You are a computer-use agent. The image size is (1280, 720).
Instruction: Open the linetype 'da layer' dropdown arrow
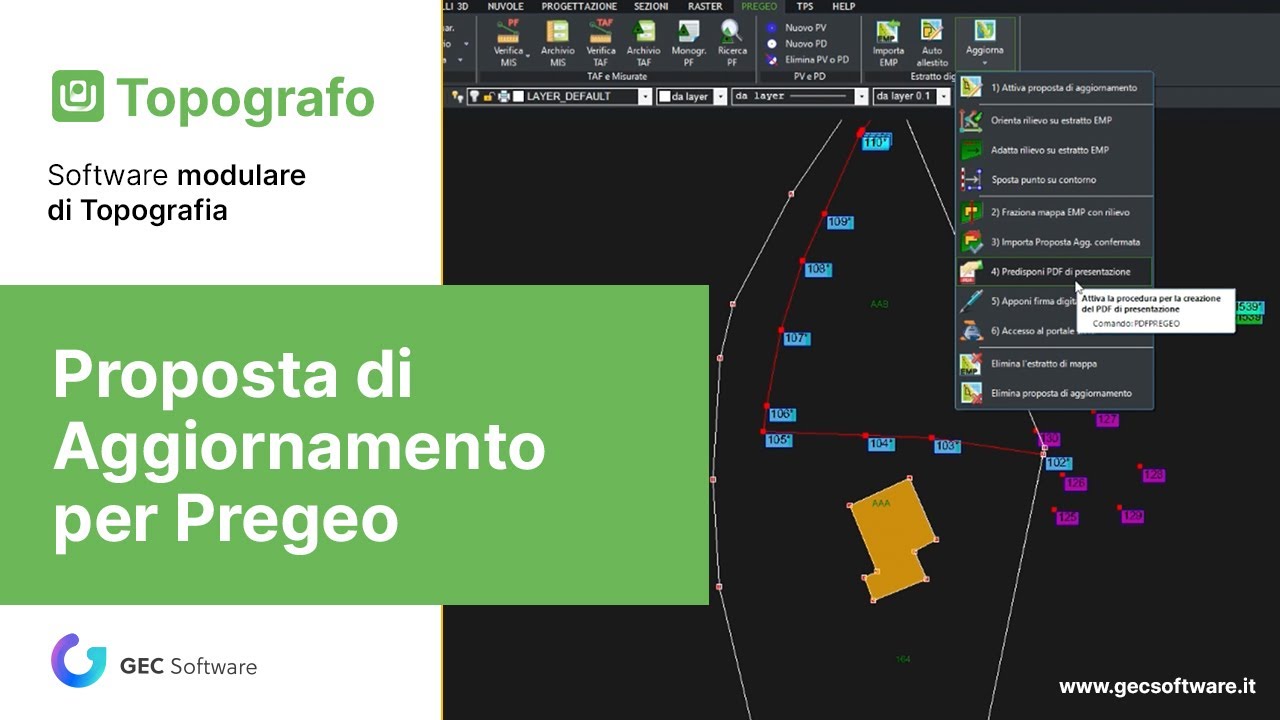tap(861, 97)
